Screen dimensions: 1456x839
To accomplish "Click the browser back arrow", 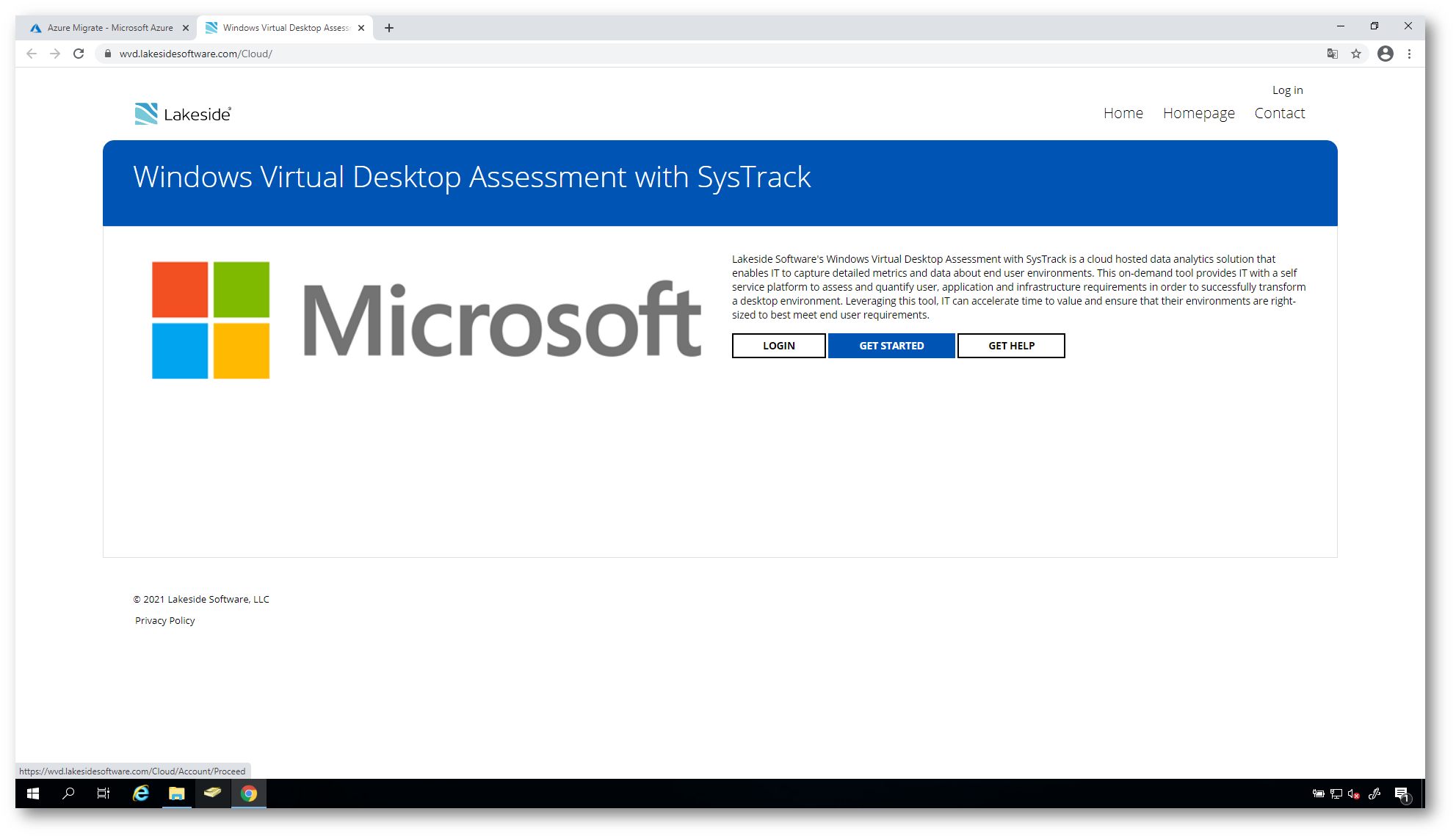I will pos(32,54).
